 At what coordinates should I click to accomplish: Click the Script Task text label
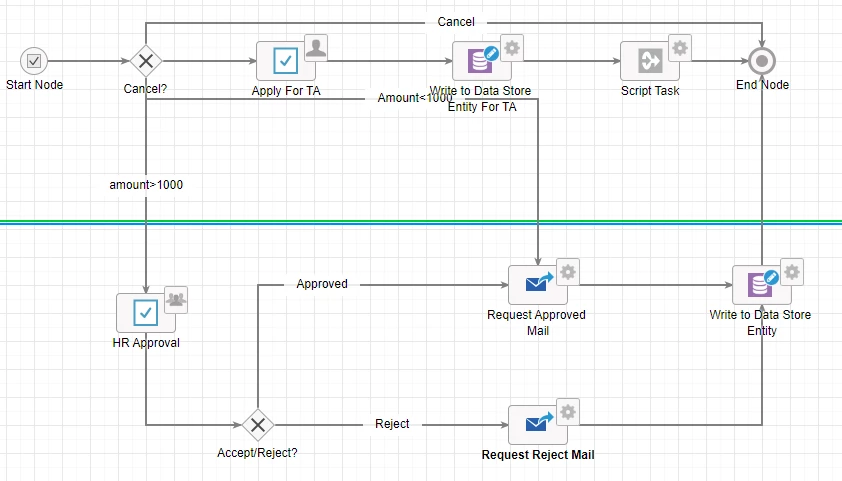pyautogui.click(x=650, y=91)
